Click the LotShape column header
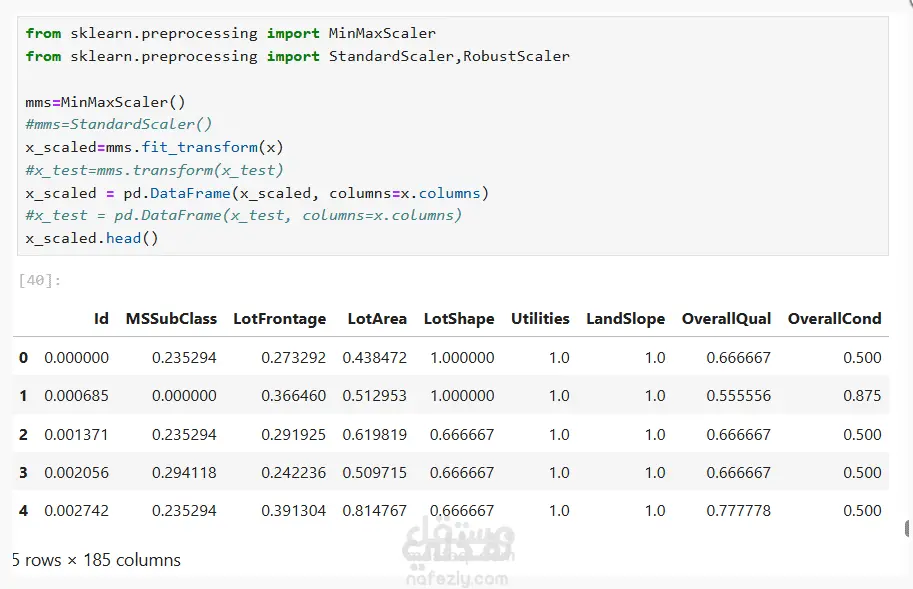 (x=459, y=319)
